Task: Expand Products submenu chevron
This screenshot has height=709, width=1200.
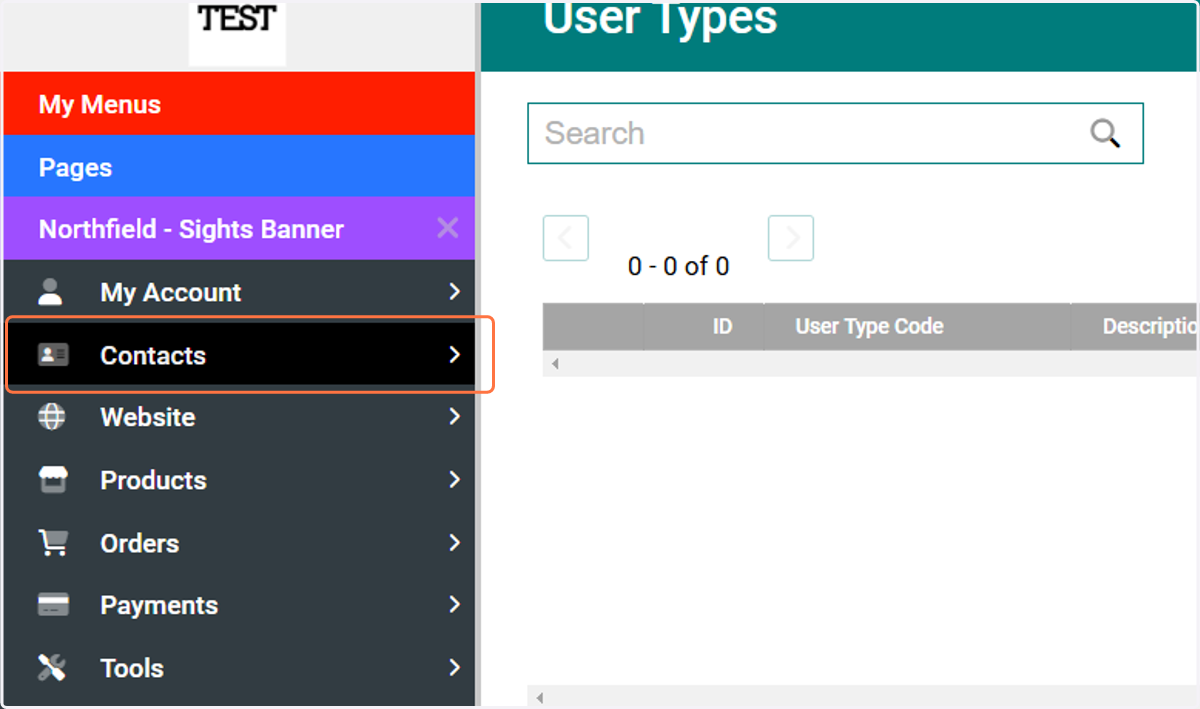Action: click(454, 480)
